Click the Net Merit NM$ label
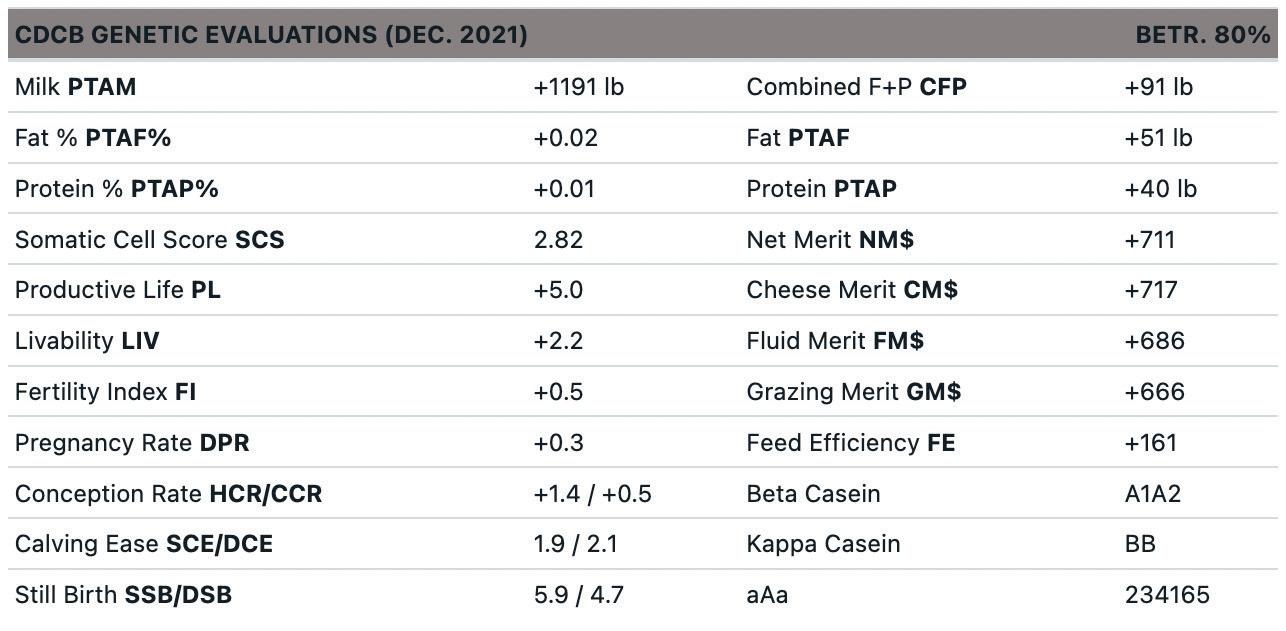1286x631 pixels. (829, 240)
